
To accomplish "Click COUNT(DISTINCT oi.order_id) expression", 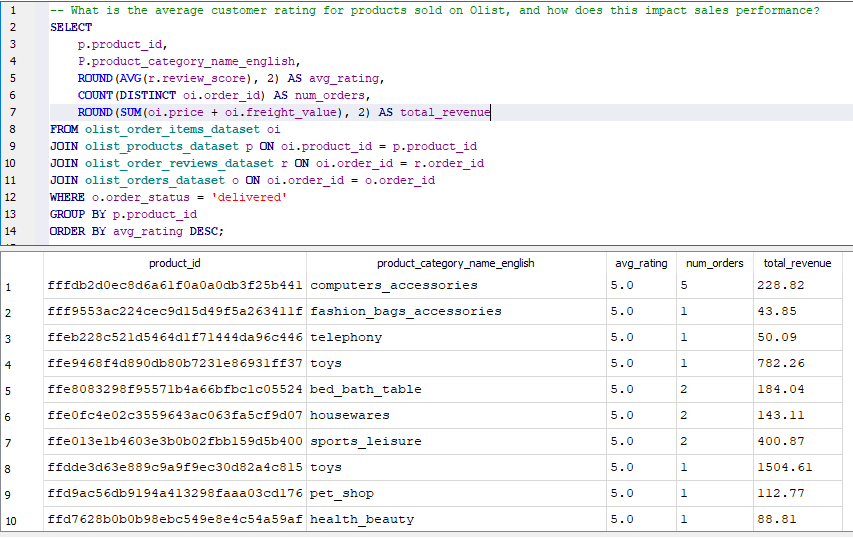I will click(171, 95).
